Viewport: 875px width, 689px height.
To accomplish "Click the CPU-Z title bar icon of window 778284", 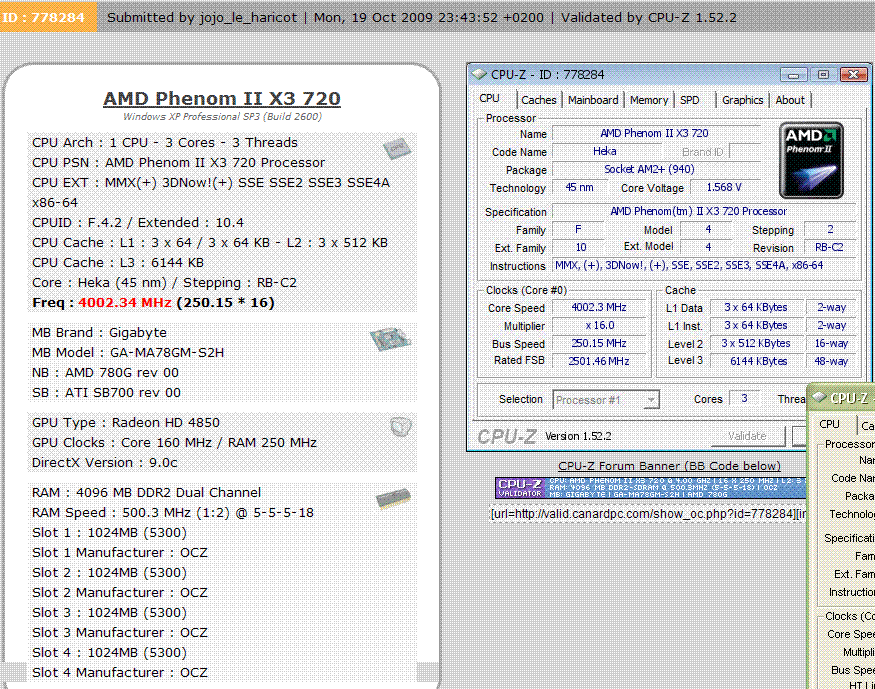I will (x=479, y=74).
